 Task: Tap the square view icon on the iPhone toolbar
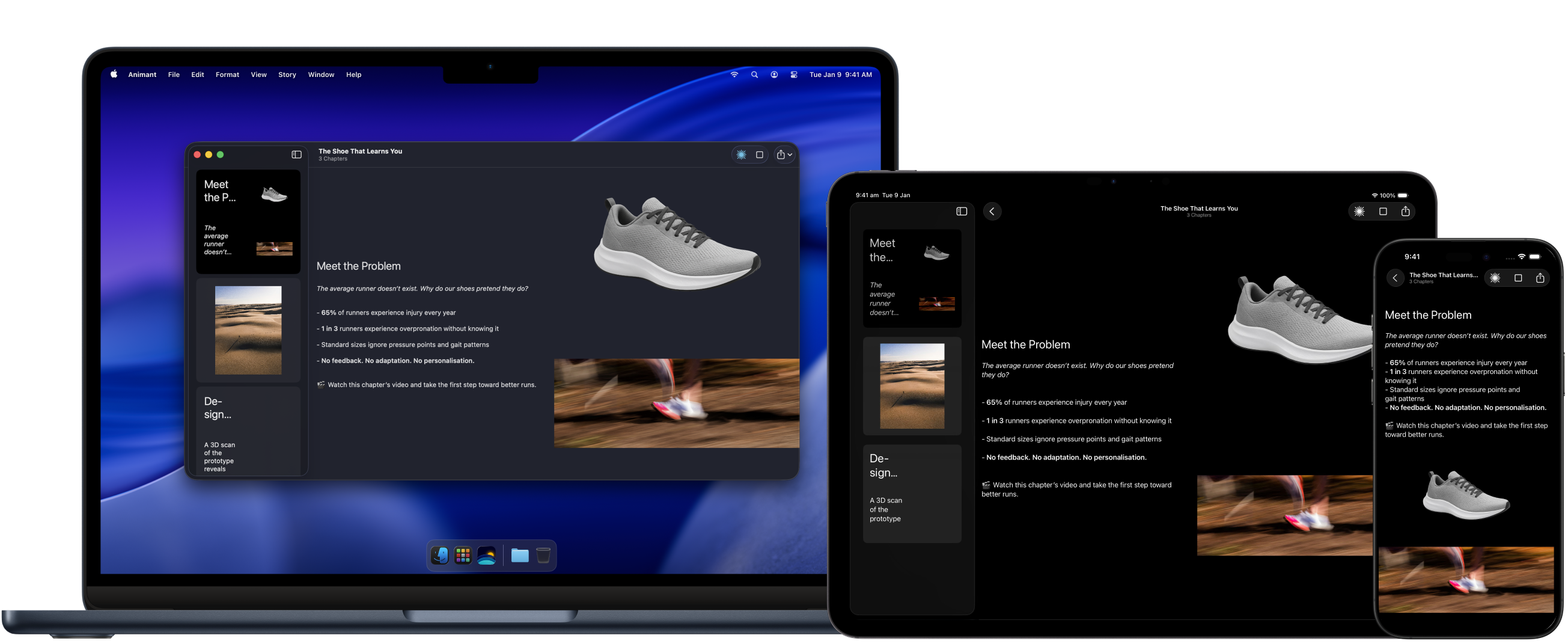pos(1518,278)
